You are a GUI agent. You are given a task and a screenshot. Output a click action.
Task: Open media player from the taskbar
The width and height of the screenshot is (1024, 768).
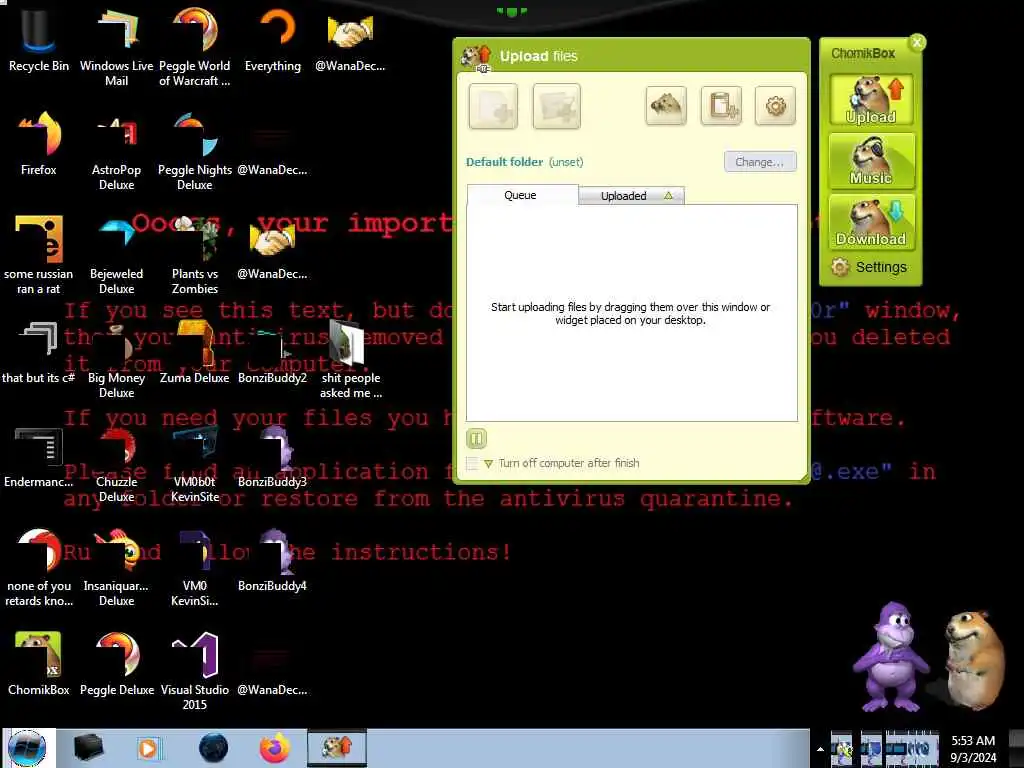148,748
